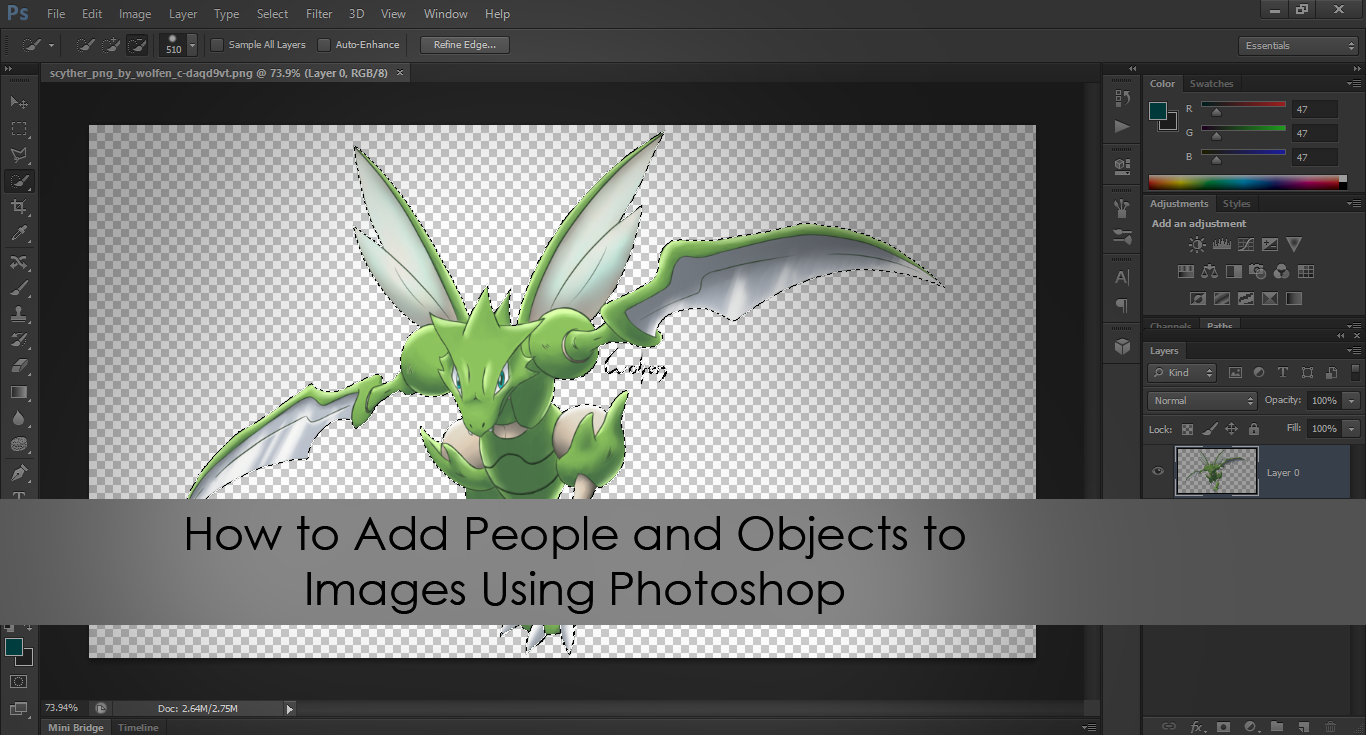
Task: Expand the status bar info arrow
Action: click(290, 709)
